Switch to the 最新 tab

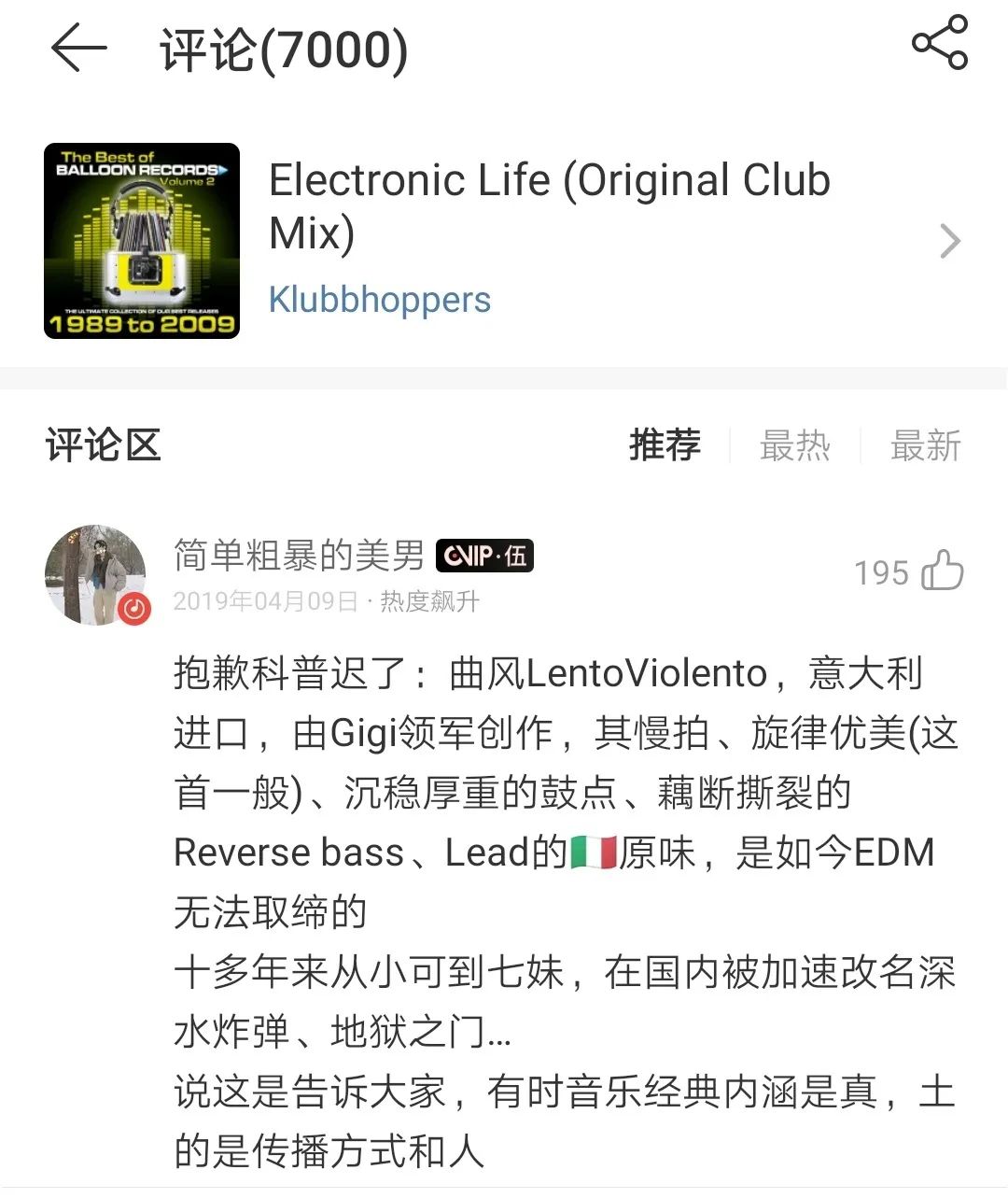[x=925, y=445]
